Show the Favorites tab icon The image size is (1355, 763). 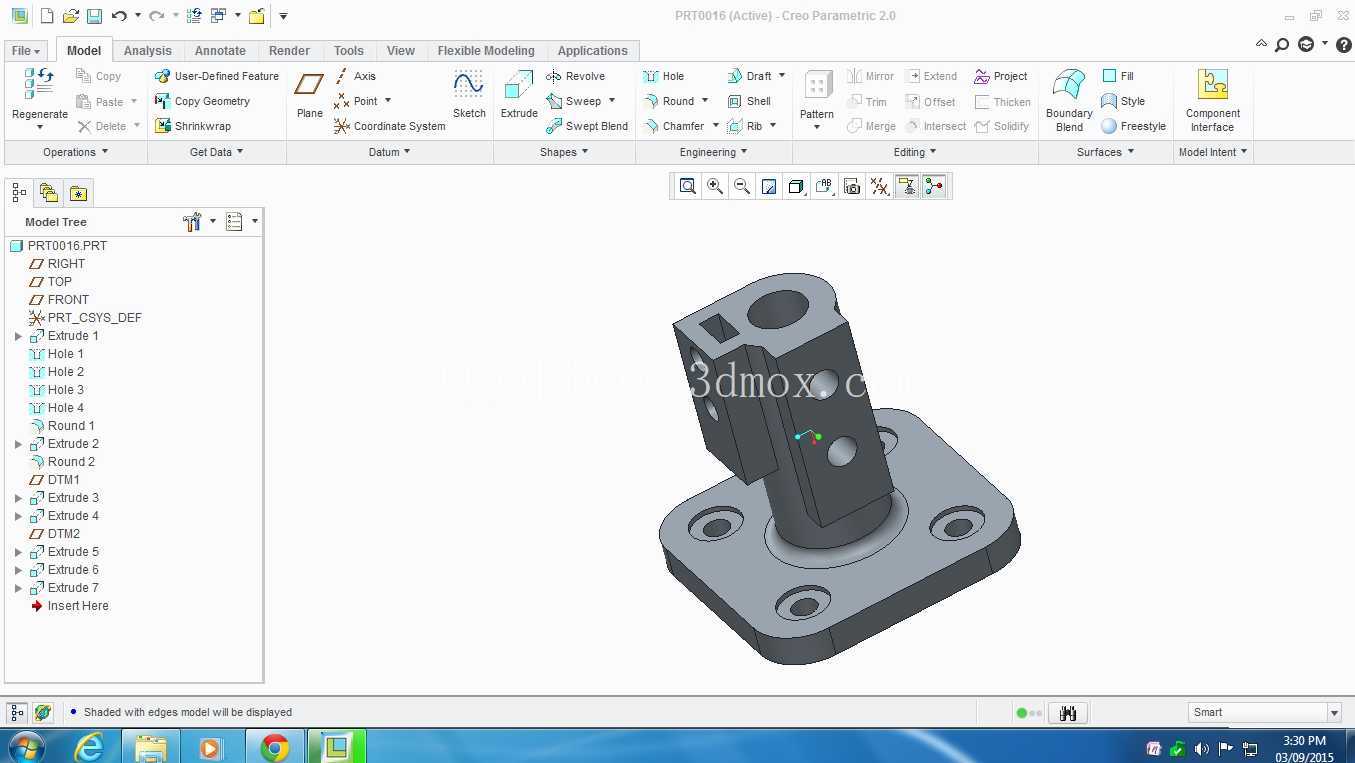tap(78, 192)
